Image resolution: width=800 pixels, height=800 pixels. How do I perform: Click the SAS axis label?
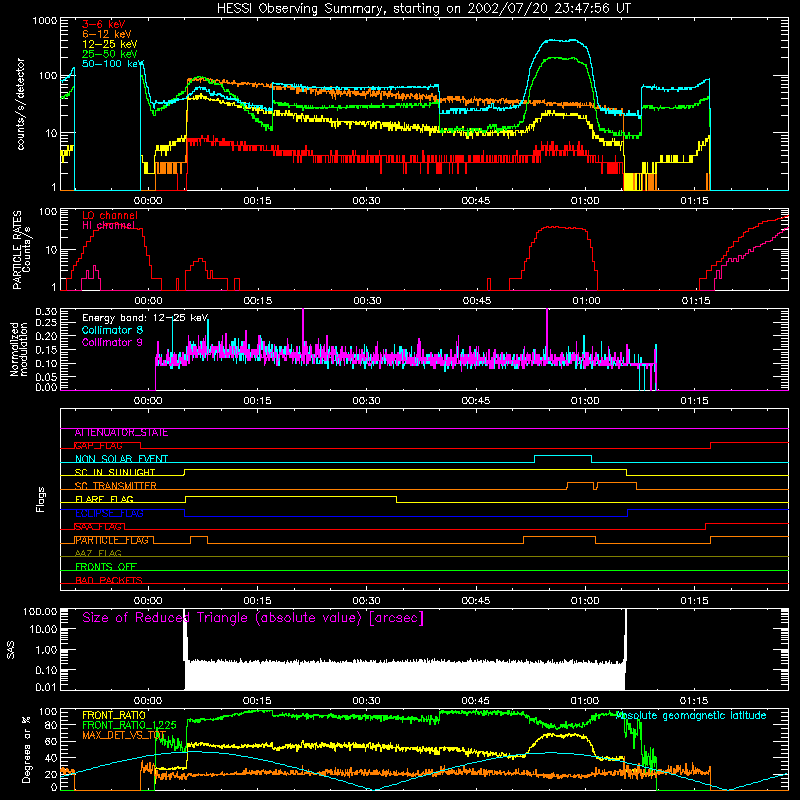(10, 650)
